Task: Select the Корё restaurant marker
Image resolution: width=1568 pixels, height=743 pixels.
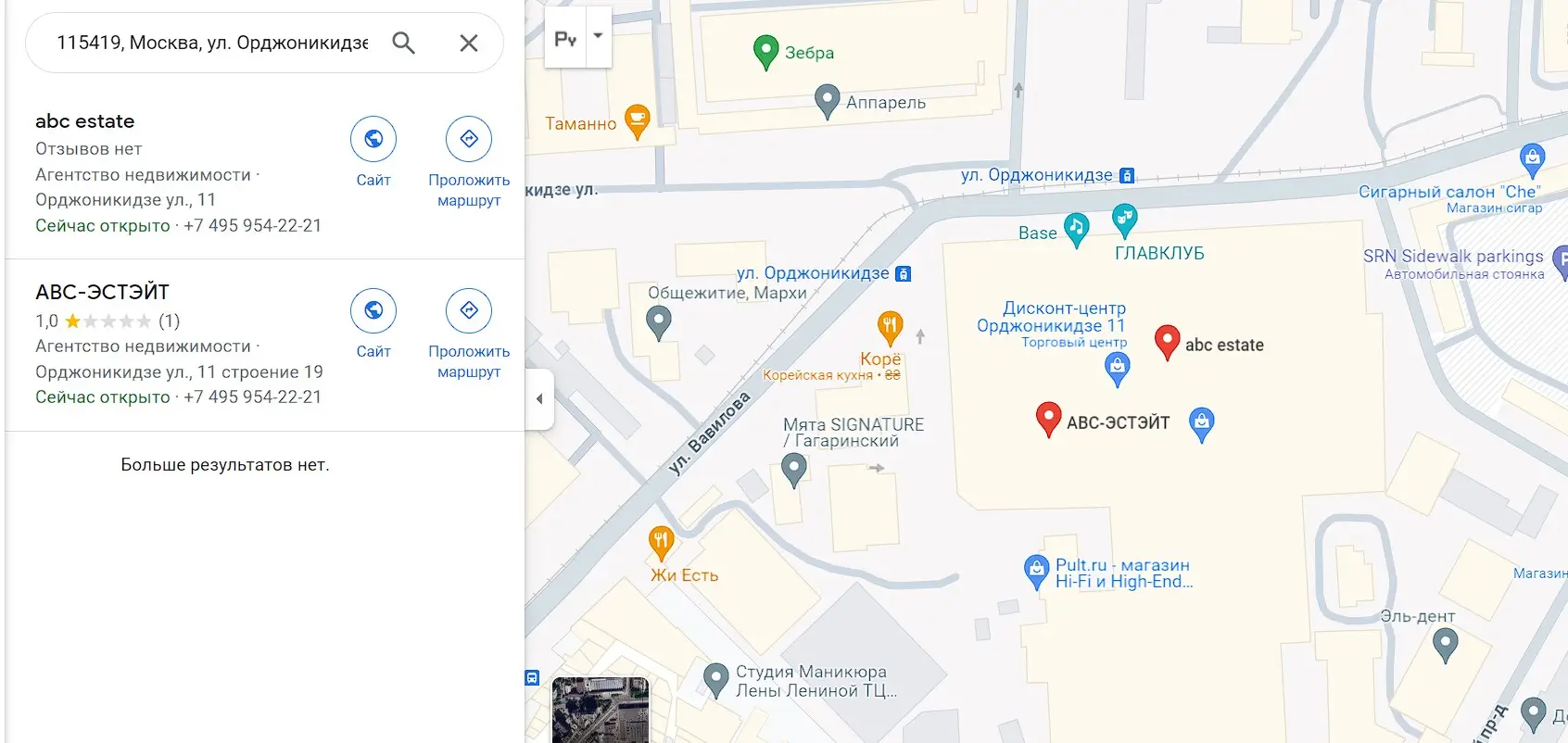Action: [x=890, y=327]
